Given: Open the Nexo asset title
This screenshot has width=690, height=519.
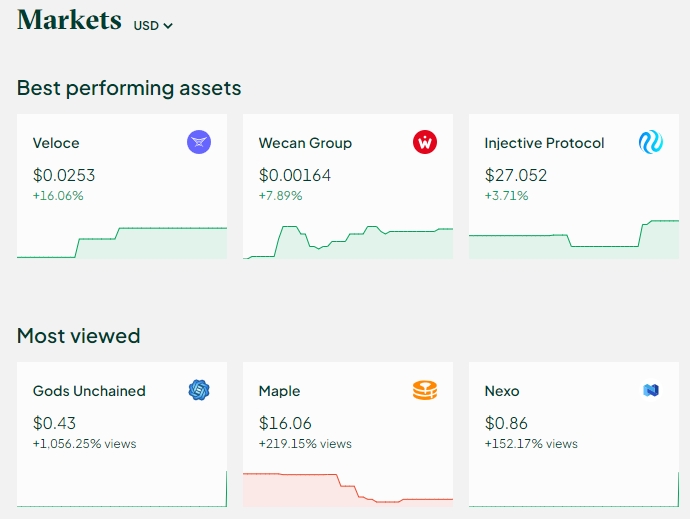Looking at the screenshot, I should point(502,391).
